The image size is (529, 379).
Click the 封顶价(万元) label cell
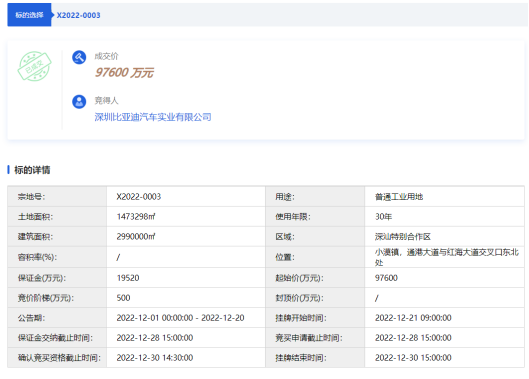coord(315,298)
